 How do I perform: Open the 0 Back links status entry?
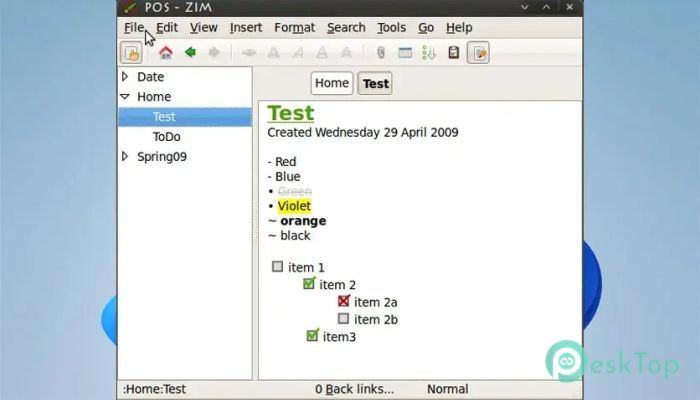click(x=354, y=389)
